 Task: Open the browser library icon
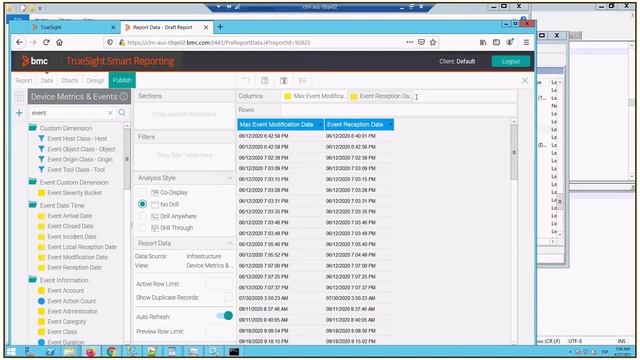pyautogui.click(x=483, y=42)
